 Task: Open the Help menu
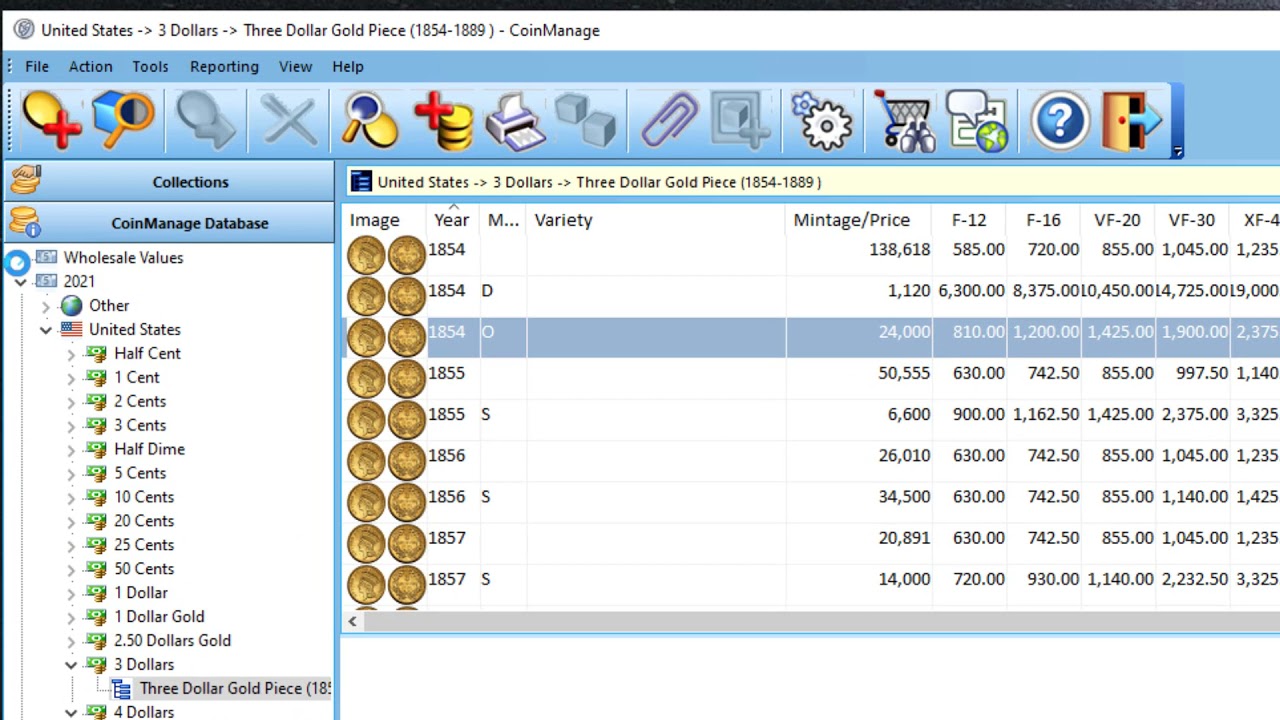348,66
